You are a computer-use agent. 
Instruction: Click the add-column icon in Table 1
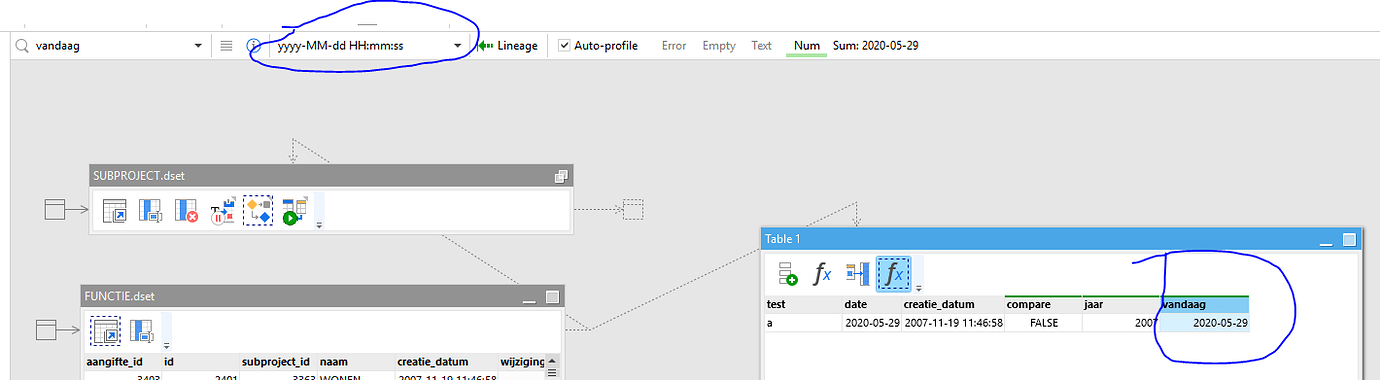point(857,273)
